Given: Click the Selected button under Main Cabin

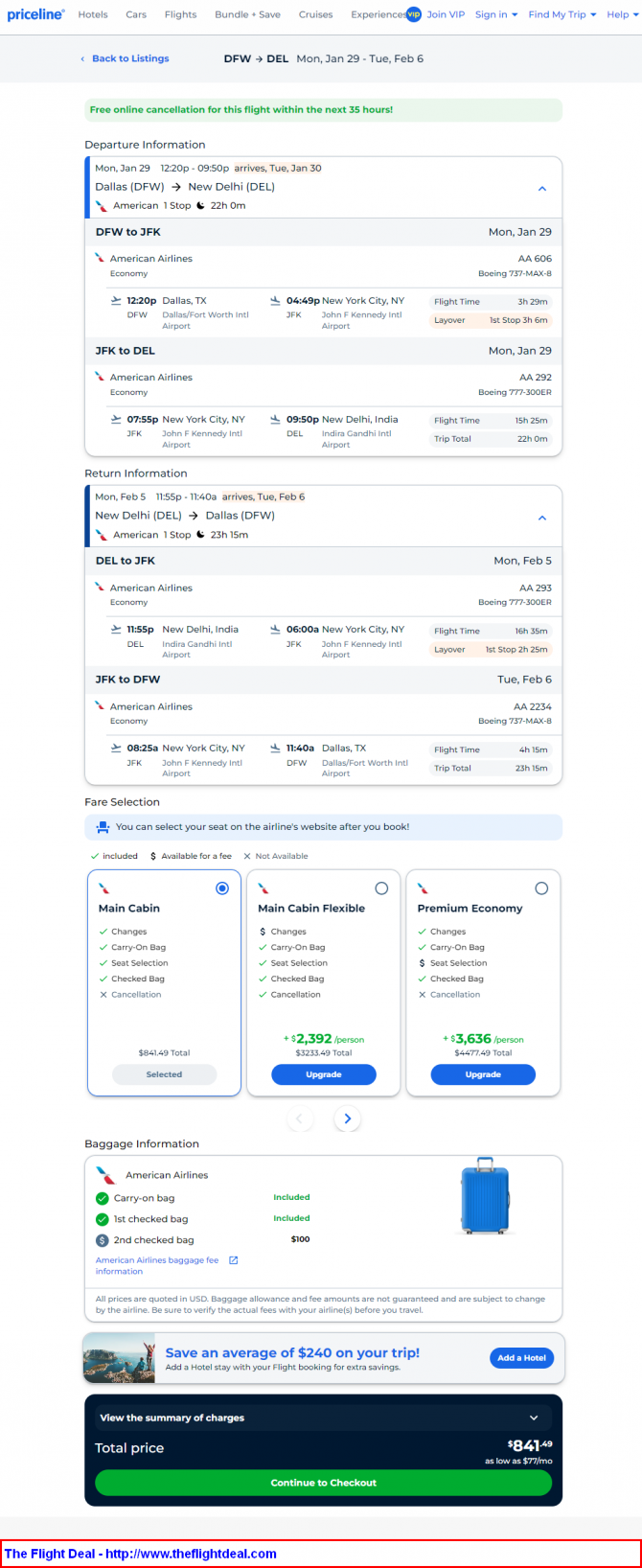Looking at the screenshot, I should coord(164,1074).
